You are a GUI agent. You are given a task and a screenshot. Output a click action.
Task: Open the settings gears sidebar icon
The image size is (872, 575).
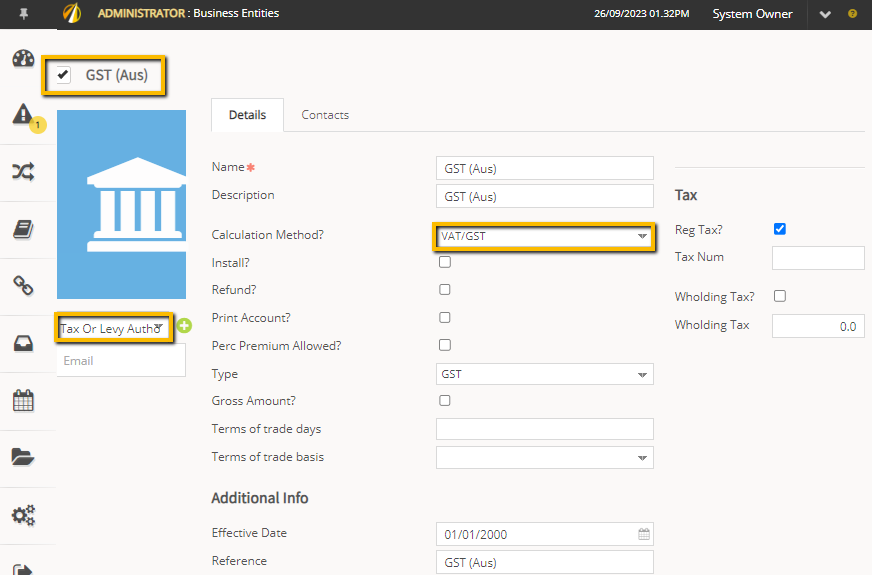[23, 515]
